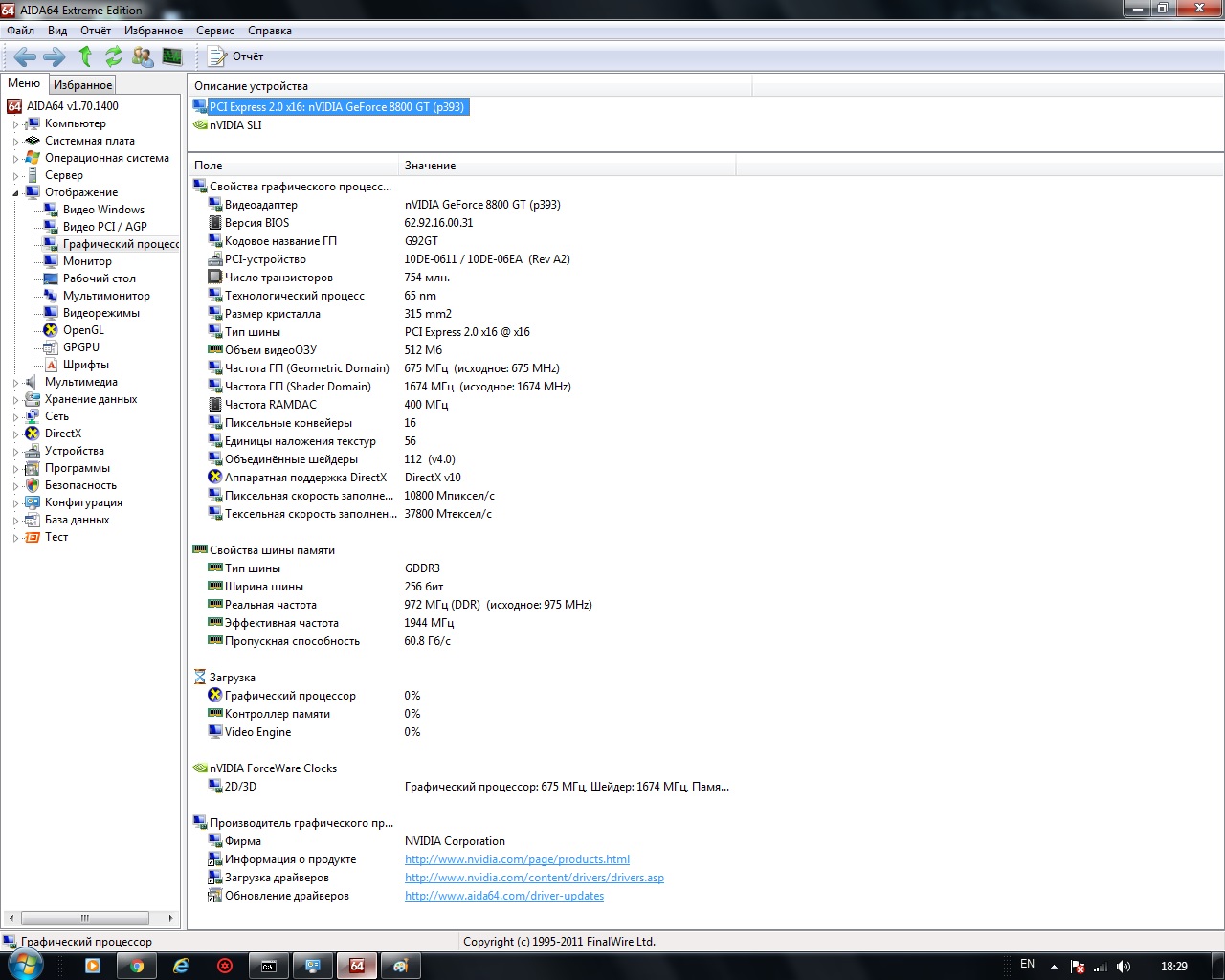1225x980 pixels.
Task: Click the GPGPU icon in the tree
Action: pos(51,347)
